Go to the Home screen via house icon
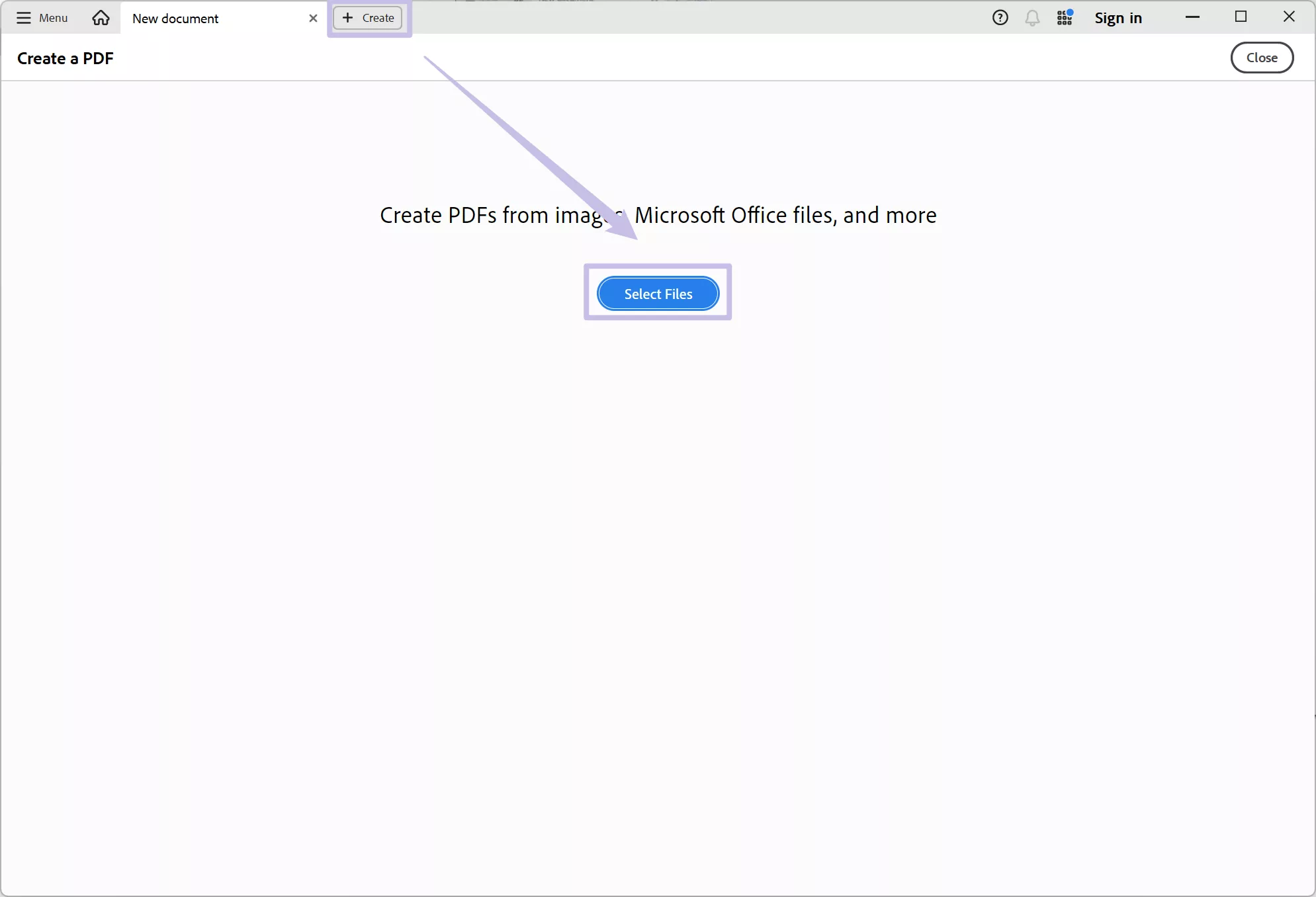The height and width of the screenshot is (897, 1316). pos(101,18)
